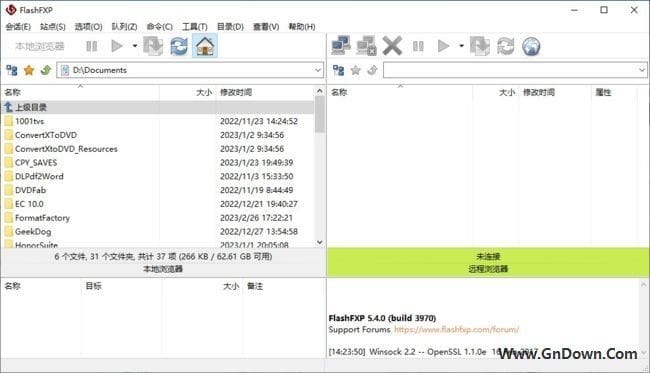Click the remote pane transfer play button

point(444,46)
